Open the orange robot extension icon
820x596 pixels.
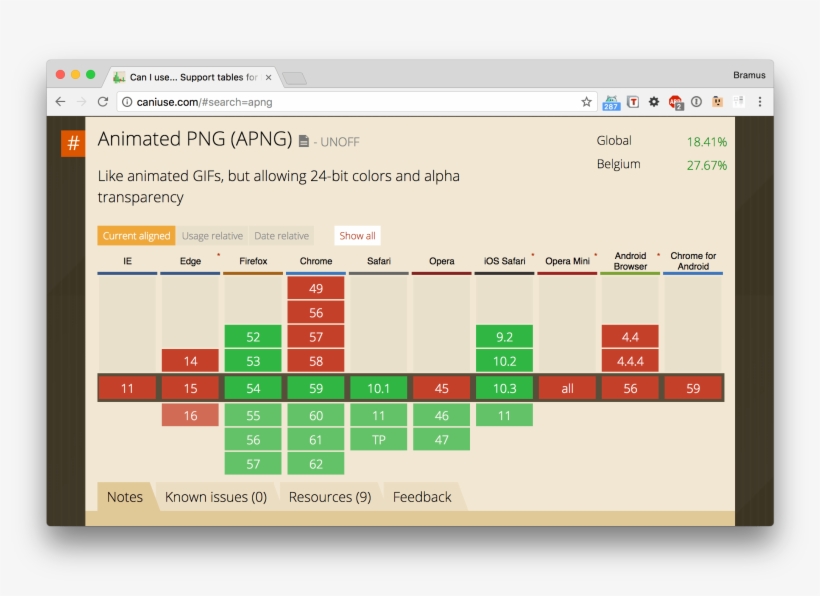tap(718, 102)
